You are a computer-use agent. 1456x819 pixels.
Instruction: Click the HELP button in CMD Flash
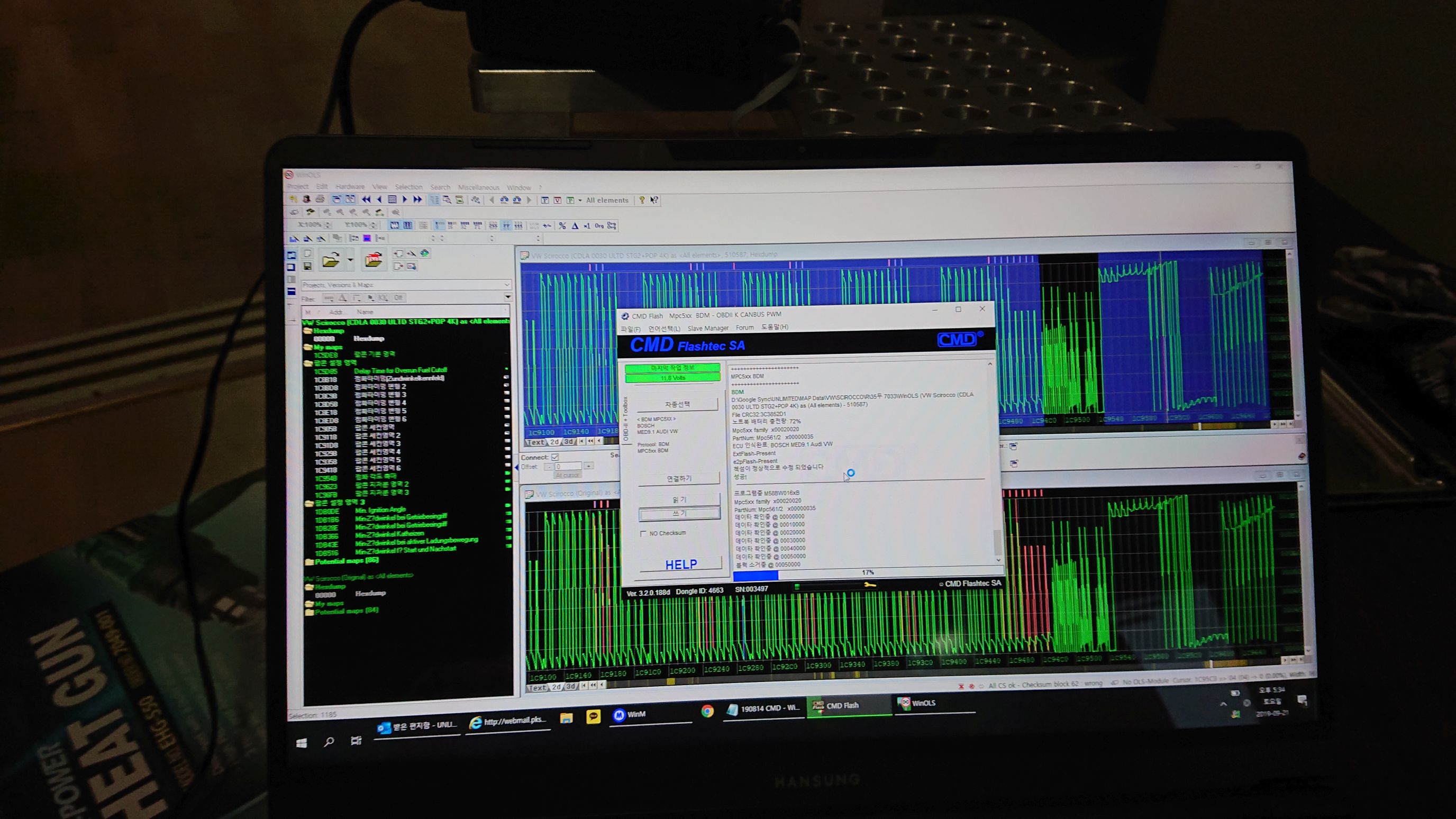pos(680,564)
